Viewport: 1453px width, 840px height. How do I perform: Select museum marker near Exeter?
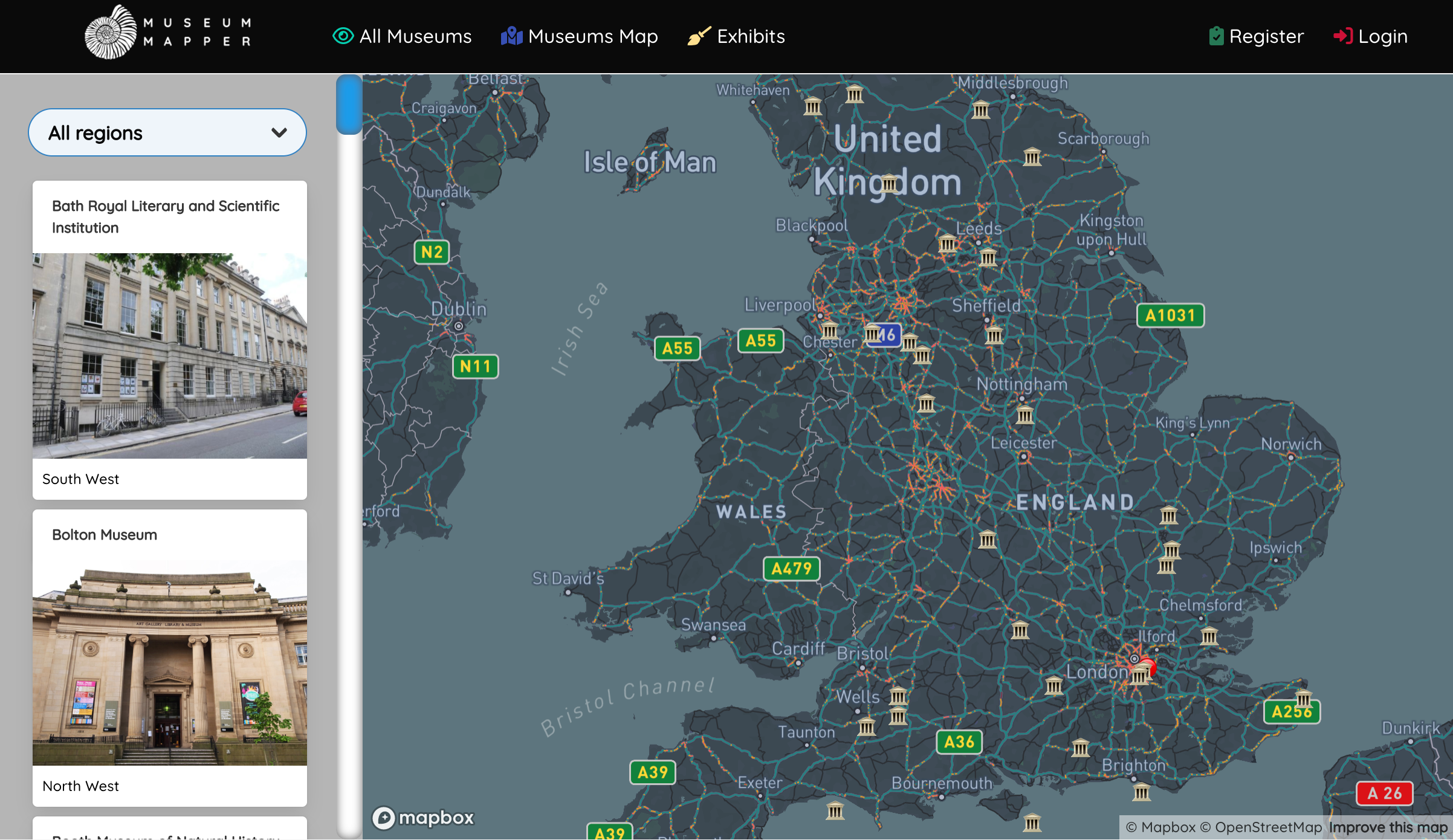[x=835, y=810]
